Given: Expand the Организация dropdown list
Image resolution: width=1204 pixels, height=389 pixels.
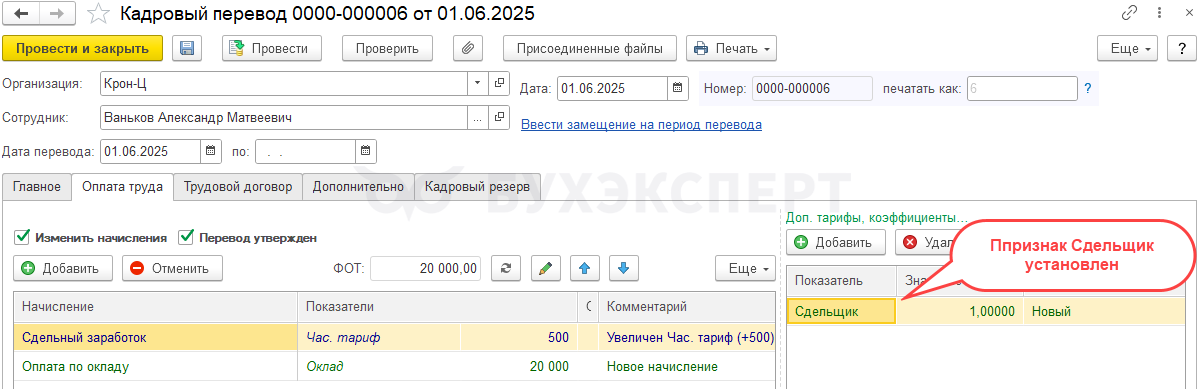Looking at the screenshot, I should pos(477,83).
